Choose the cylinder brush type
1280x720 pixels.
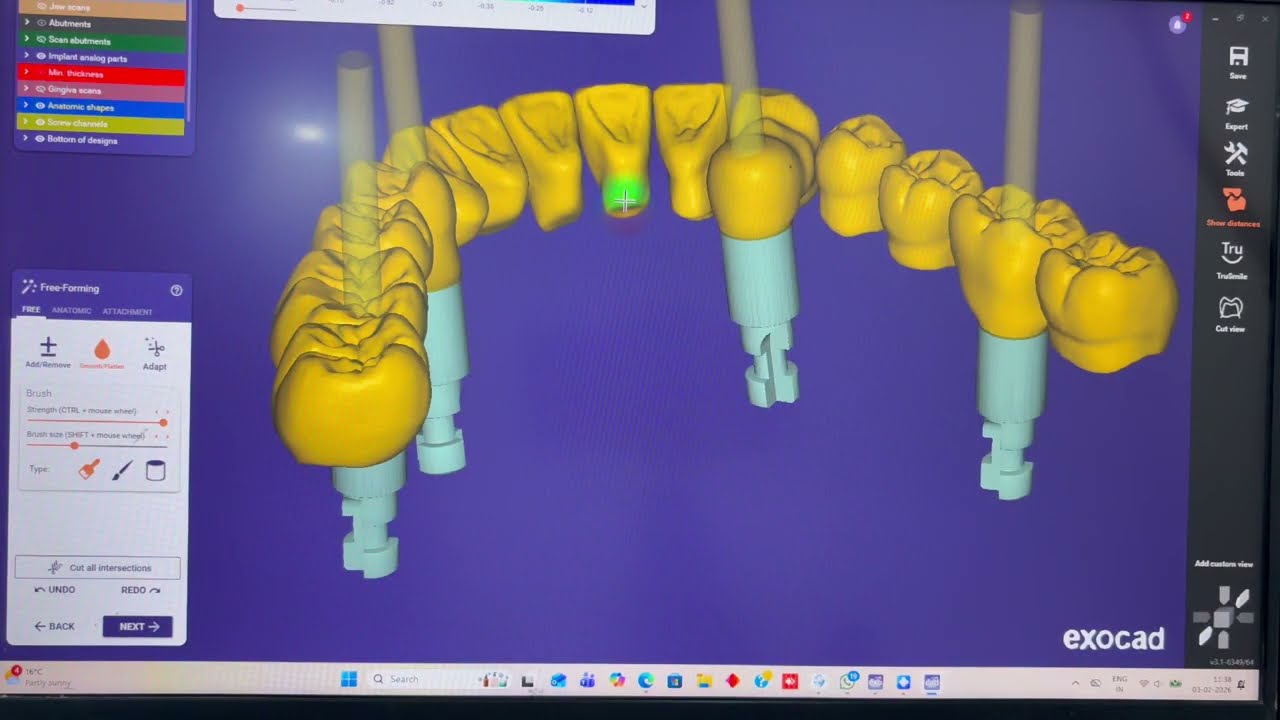click(x=155, y=470)
